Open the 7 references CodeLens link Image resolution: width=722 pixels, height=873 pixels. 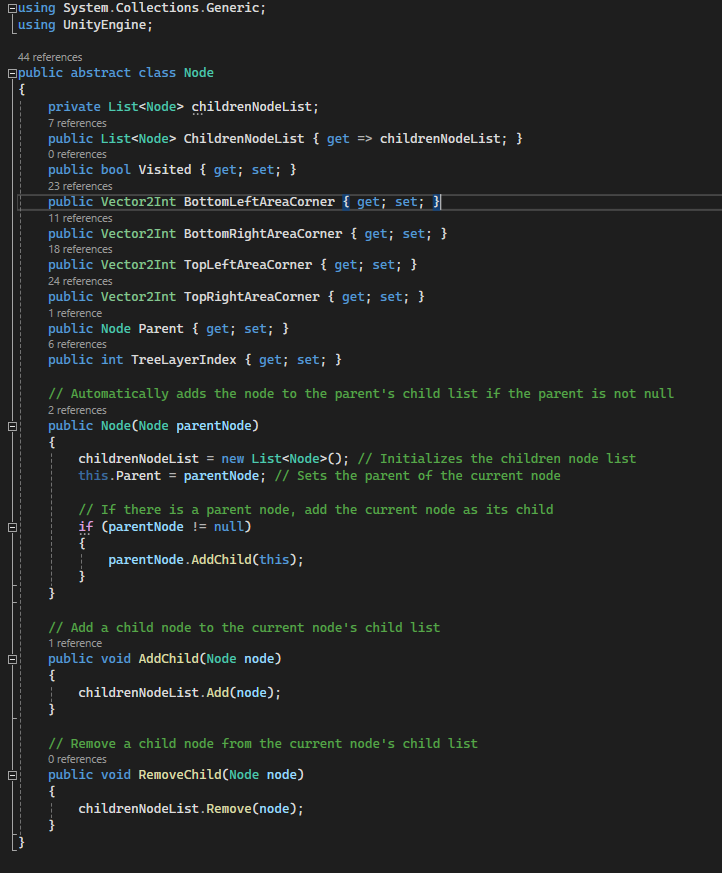[x=77, y=123]
